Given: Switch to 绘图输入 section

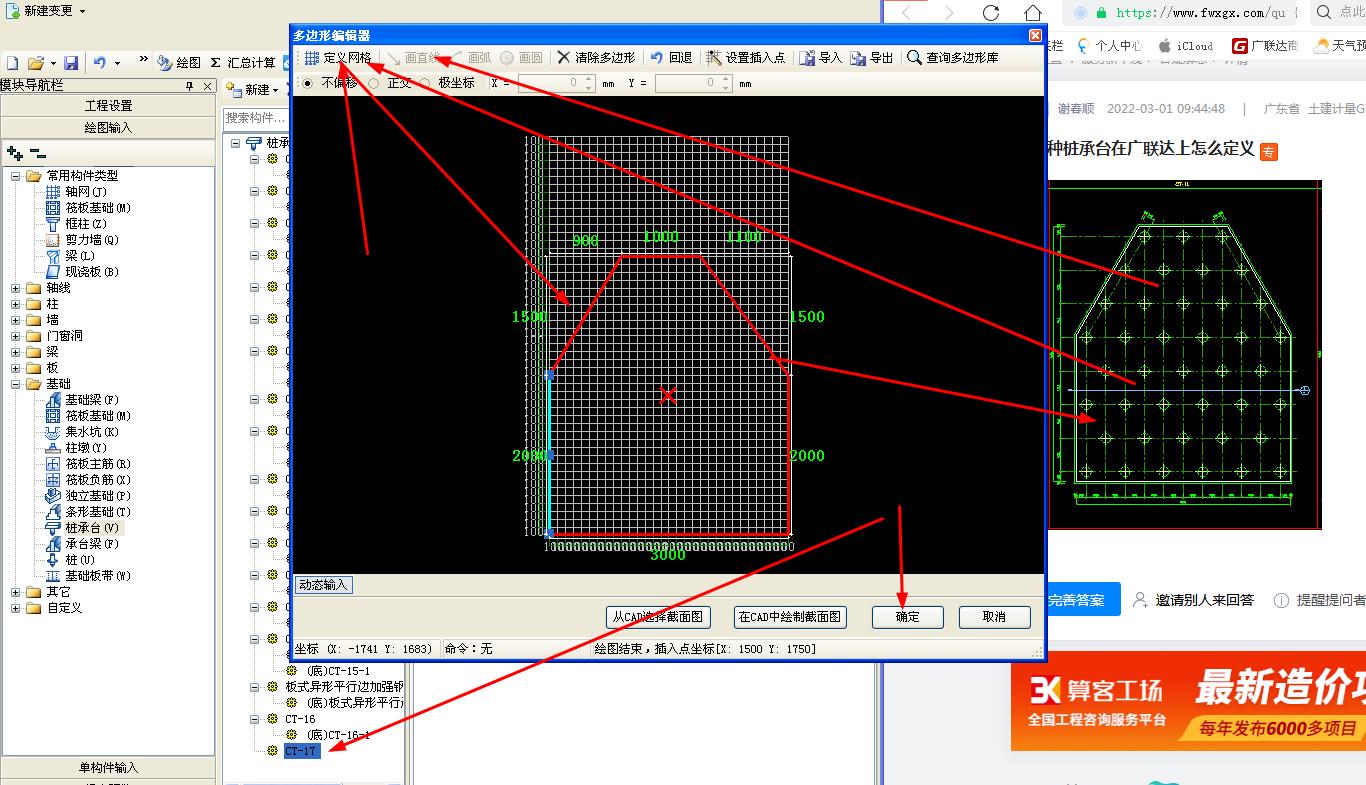Looking at the screenshot, I should pyautogui.click(x=108, y=128).
